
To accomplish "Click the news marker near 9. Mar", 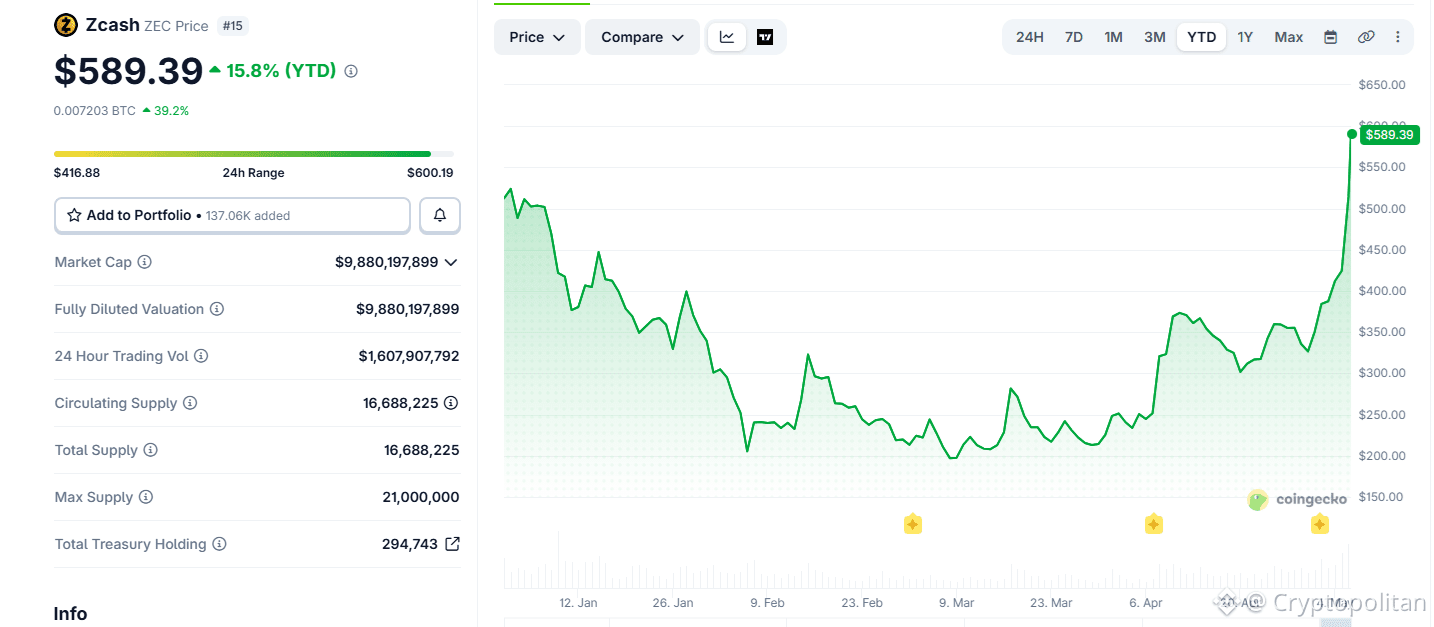I will click(x=912, y=524).
